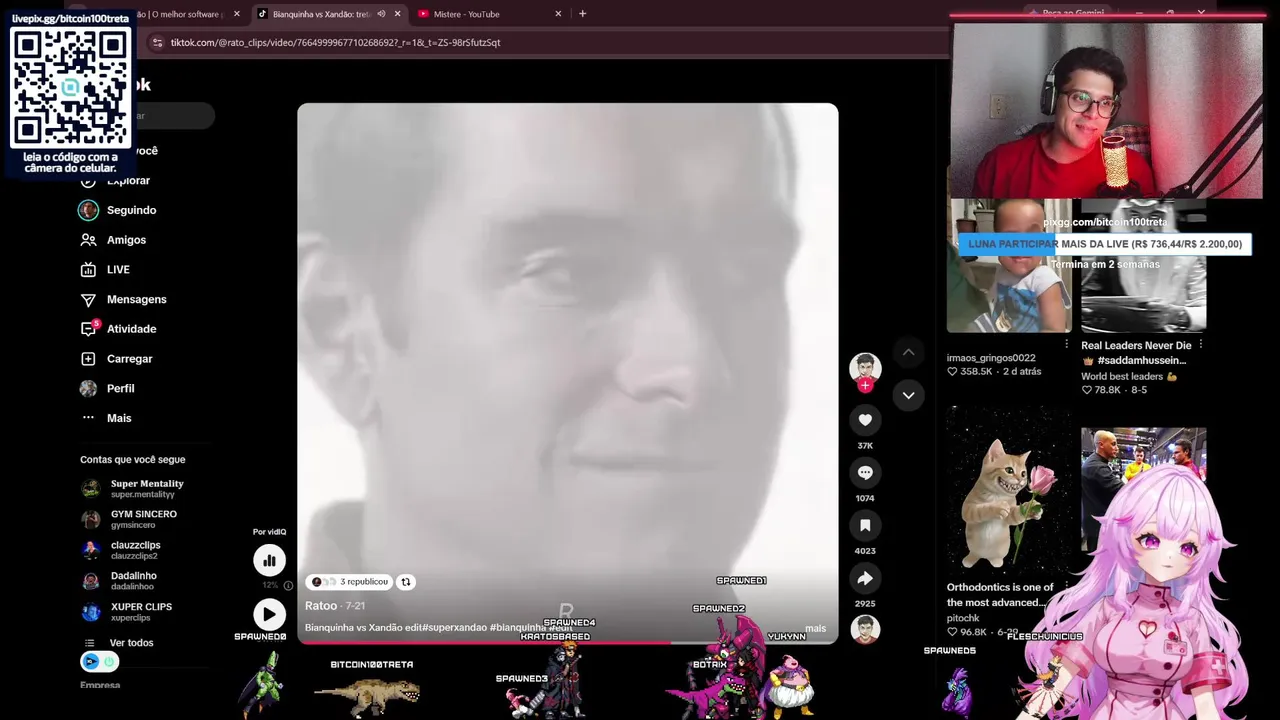Click the vidIQ round play button

tap(269, 614)
